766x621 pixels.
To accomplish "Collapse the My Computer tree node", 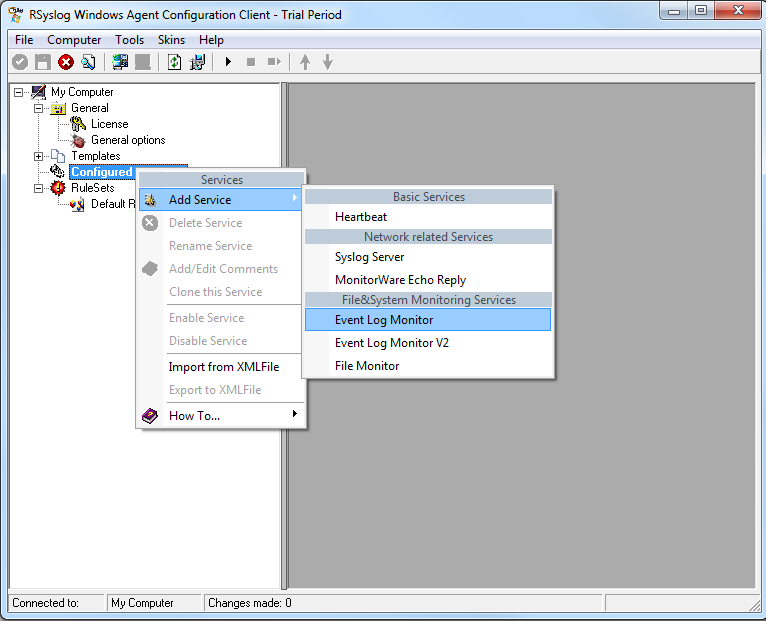I will [19, 92].
